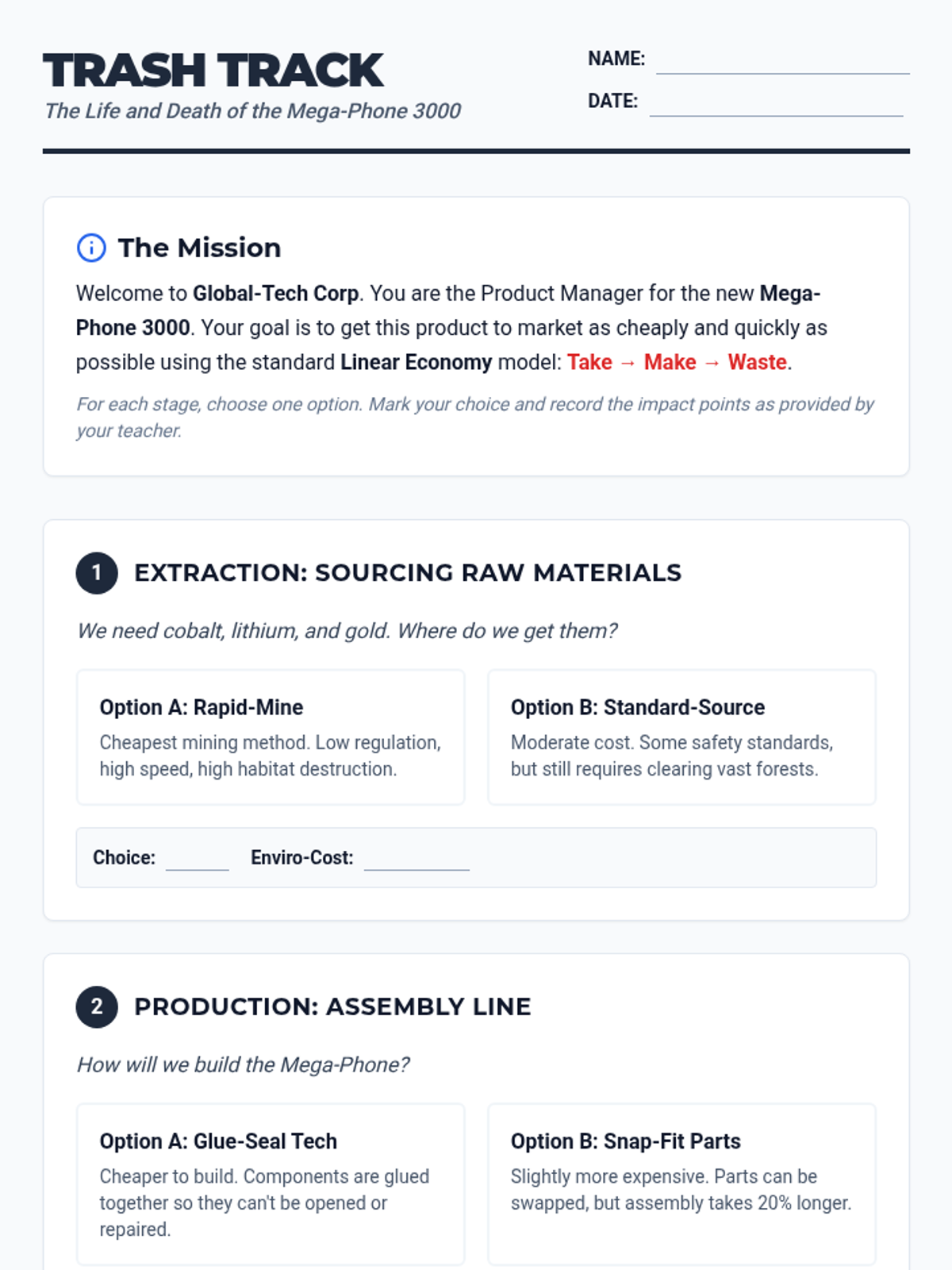Click The Mission heading
The image size is (952, 1270).
(199, 248)
